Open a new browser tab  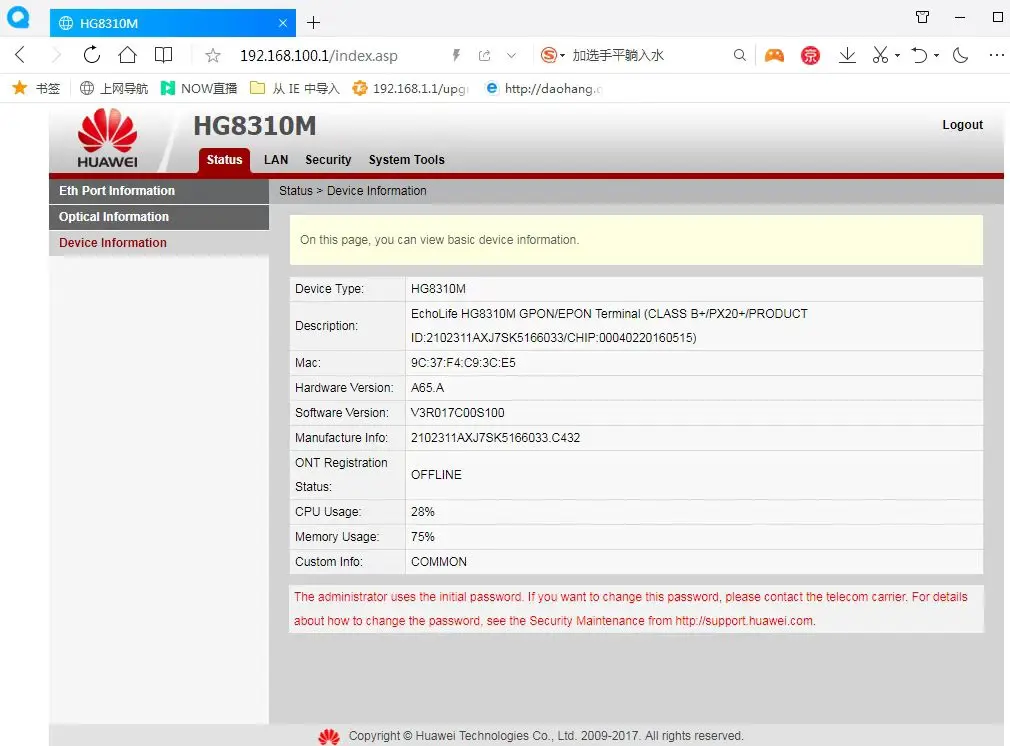pyautogui.click(x=314, y=23)
